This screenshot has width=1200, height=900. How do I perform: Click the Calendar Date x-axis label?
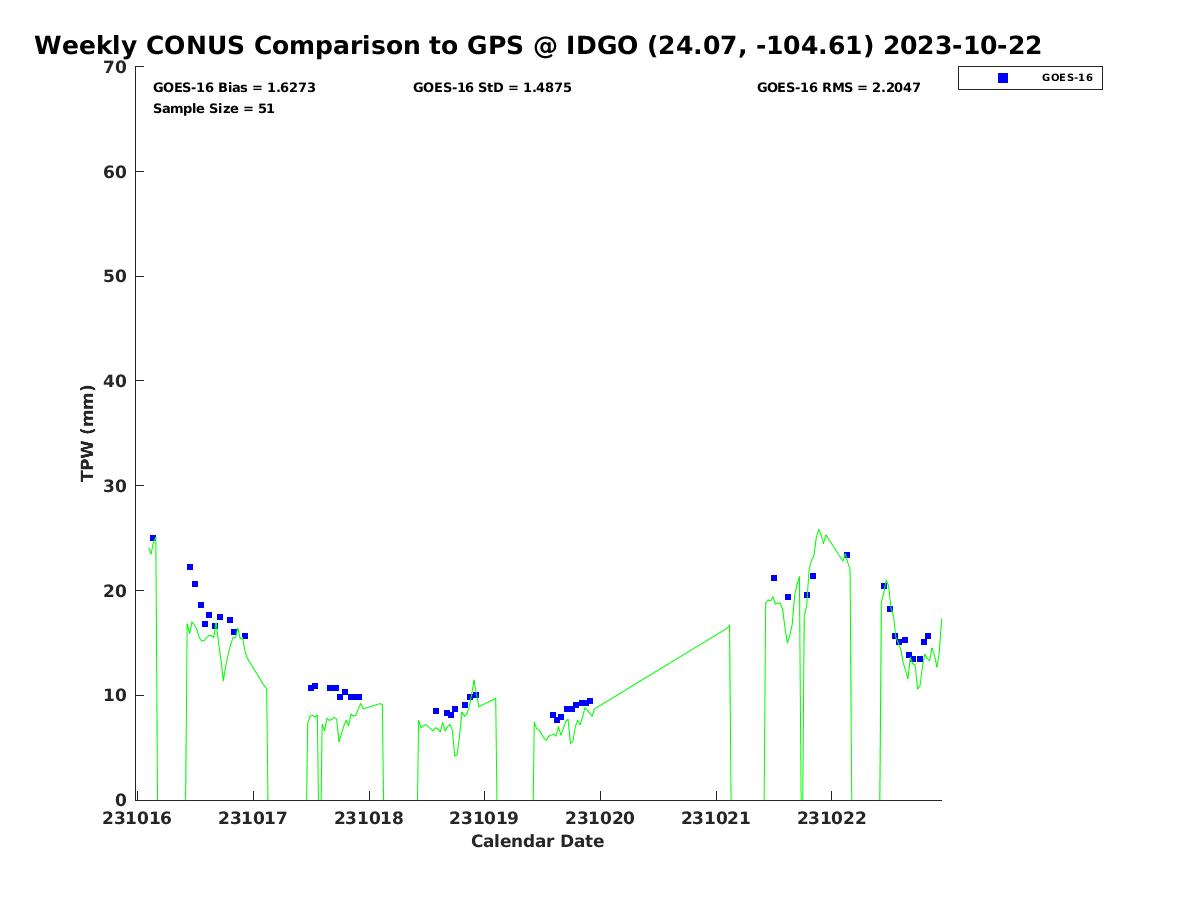coord(538,841)
